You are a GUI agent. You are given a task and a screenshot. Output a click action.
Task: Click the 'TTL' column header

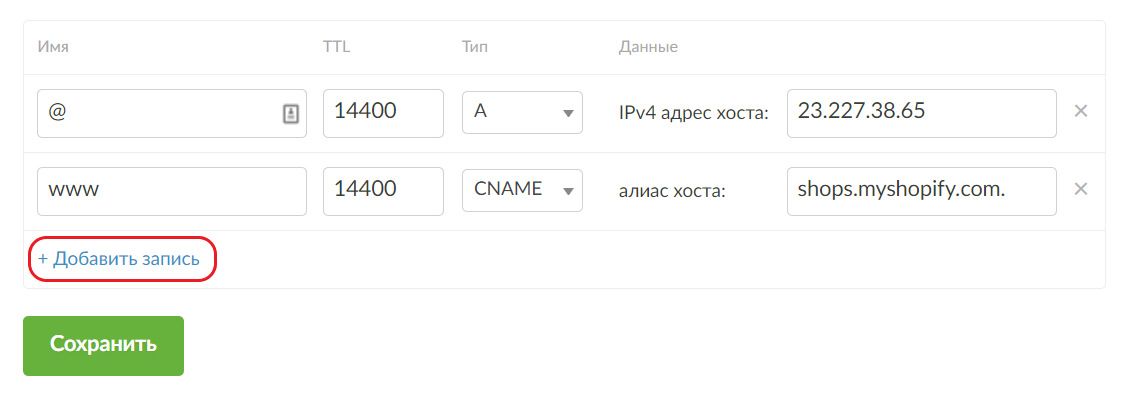point(336,48)
